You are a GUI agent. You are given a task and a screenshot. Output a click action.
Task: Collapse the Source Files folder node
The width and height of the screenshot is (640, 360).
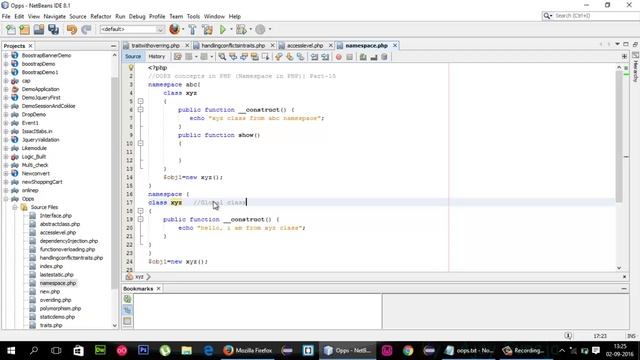click(15, 207)
